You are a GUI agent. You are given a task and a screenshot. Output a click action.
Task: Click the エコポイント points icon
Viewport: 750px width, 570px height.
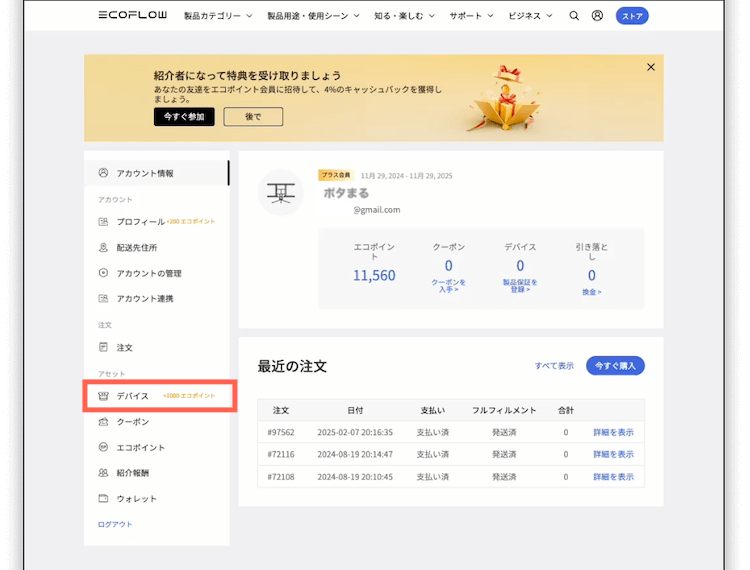click(103, 447)
